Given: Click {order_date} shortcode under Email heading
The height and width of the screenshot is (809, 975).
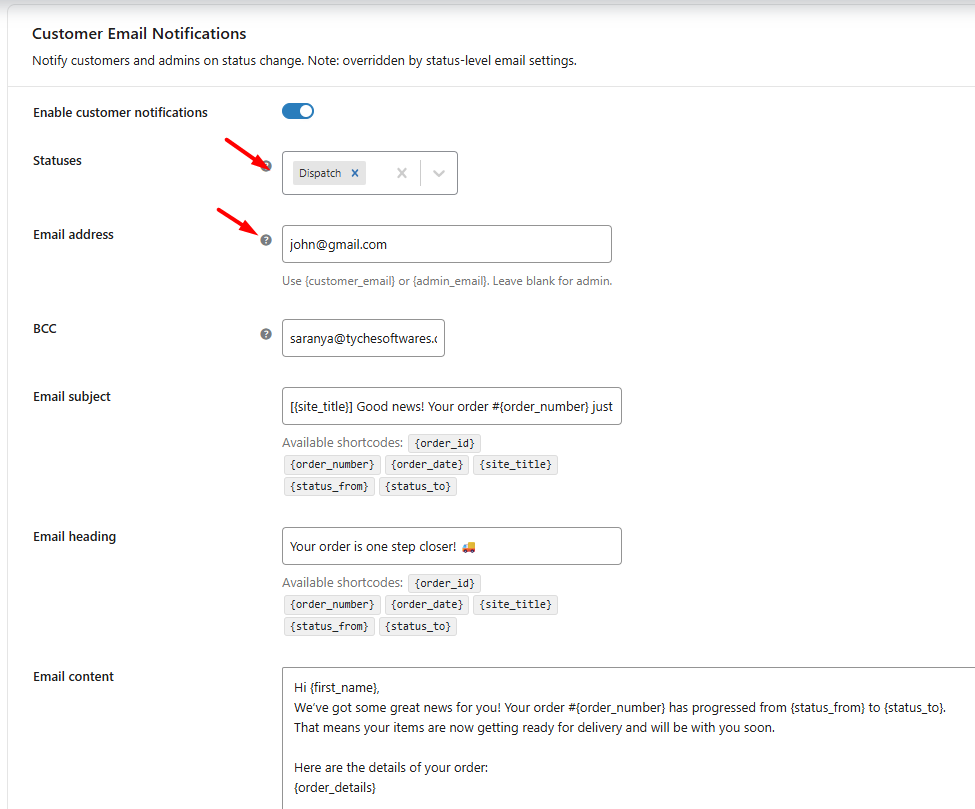Looking at the screenshot, I should pos(426,605).
